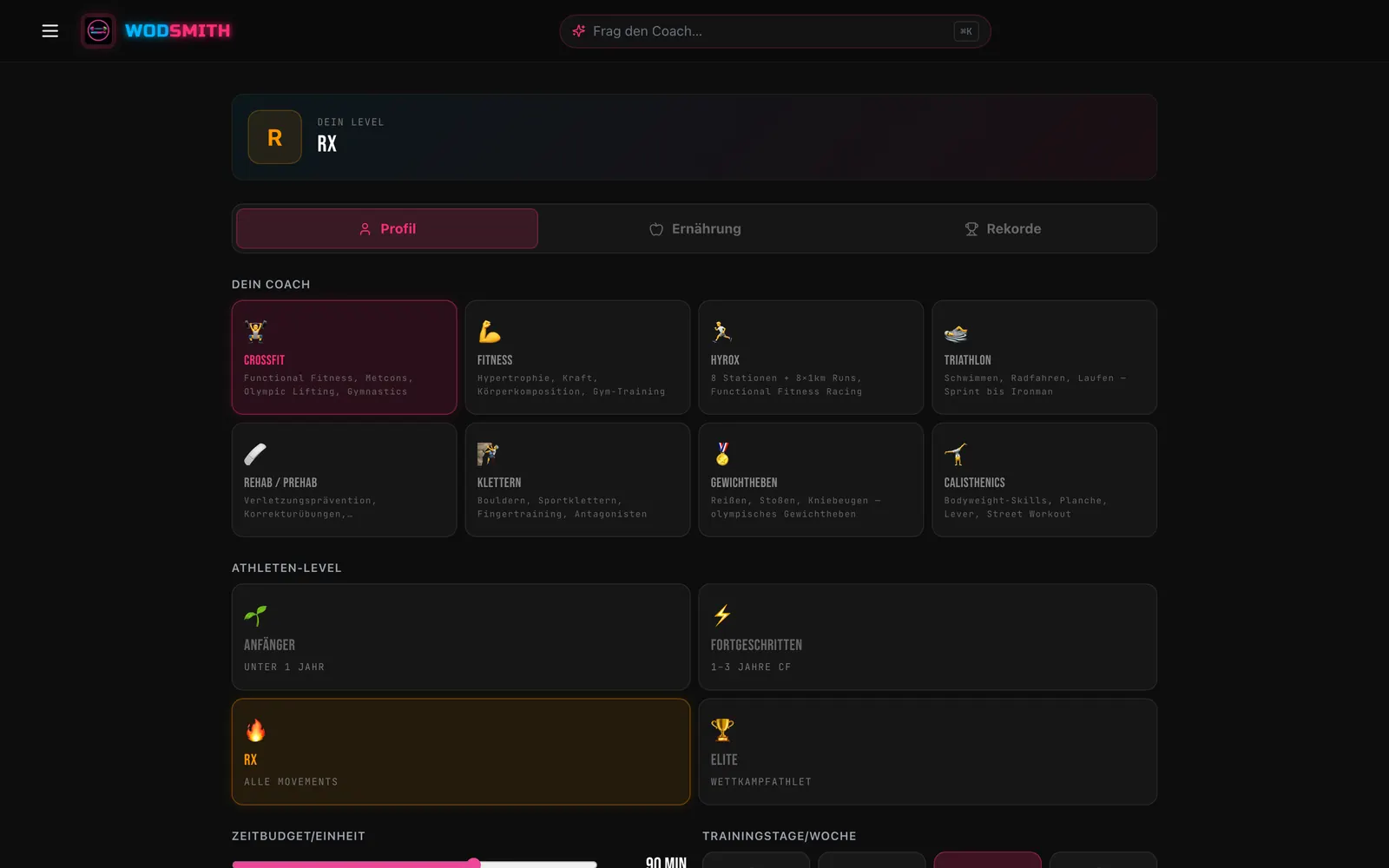Click the climber icon for Klettern
The image size is (1389, 868).
[489, 454]
